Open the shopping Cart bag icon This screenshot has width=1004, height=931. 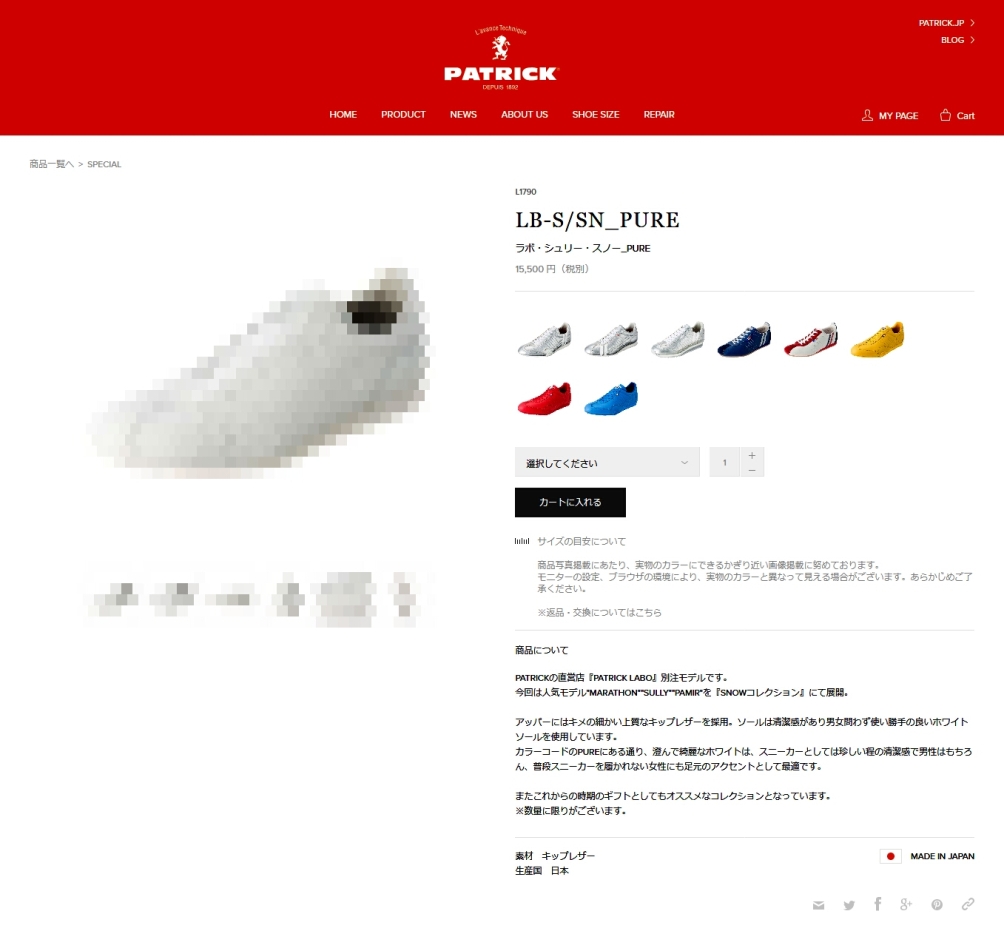[x=945, y=115]
